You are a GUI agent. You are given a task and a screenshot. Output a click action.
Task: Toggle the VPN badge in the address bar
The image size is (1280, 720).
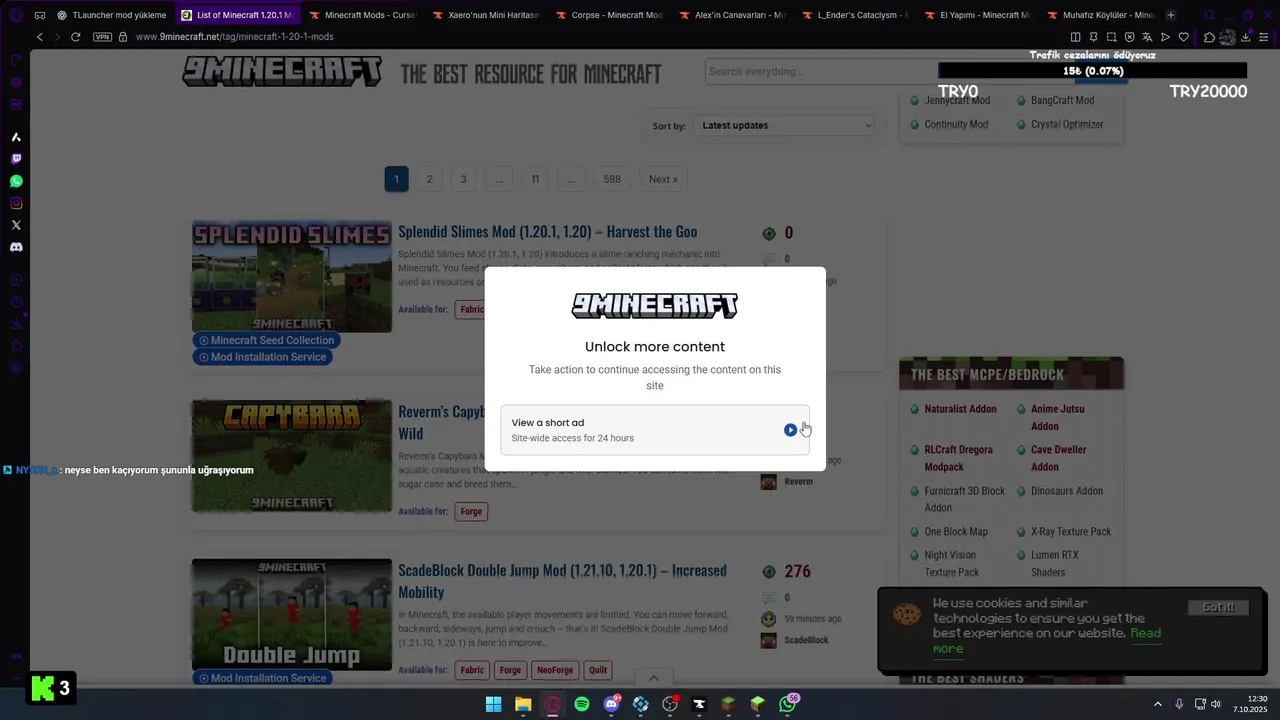[x=102, y=37]
